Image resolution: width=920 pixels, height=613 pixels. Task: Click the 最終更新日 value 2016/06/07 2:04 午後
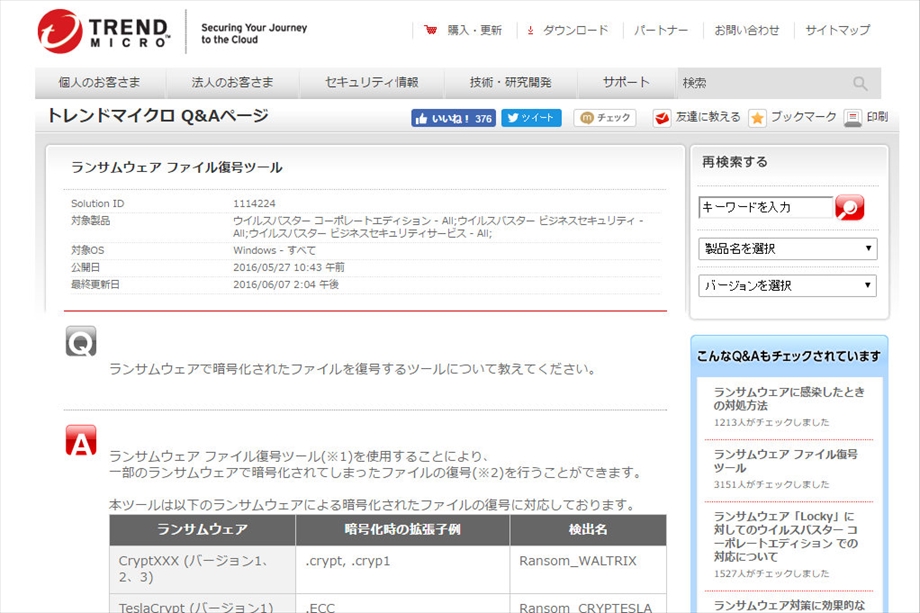click(286, 285)
